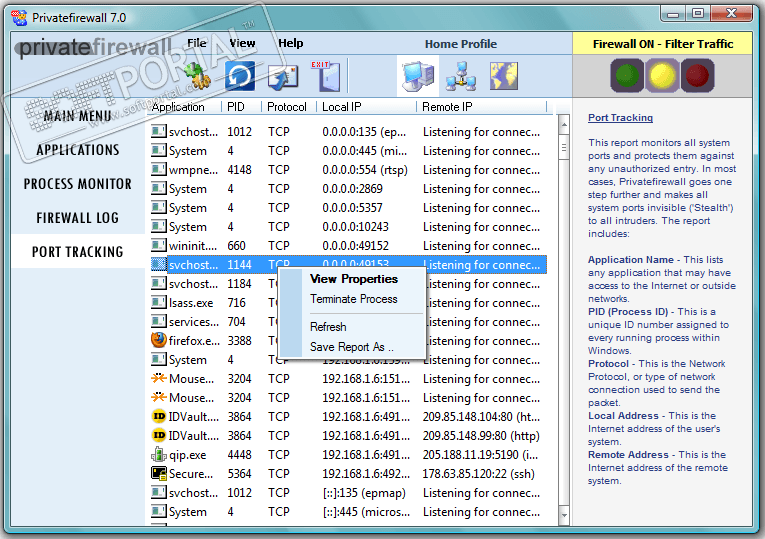Click the settings toolbar icon with gears
The width and height of the screenshot is (765, 539).
(197, 76)
